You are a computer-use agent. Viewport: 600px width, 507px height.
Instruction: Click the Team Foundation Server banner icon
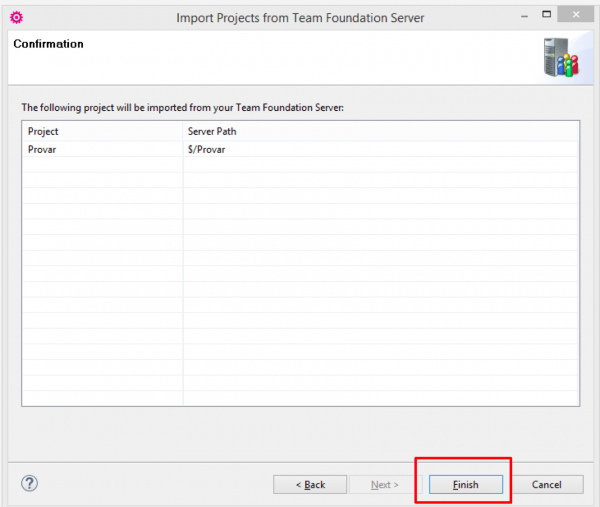point(561,57)
